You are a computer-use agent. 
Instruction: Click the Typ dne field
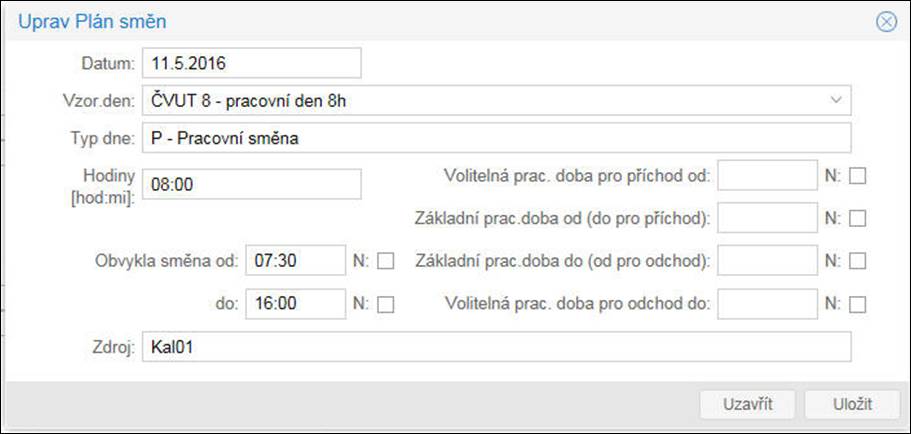(x=496, y=138)
